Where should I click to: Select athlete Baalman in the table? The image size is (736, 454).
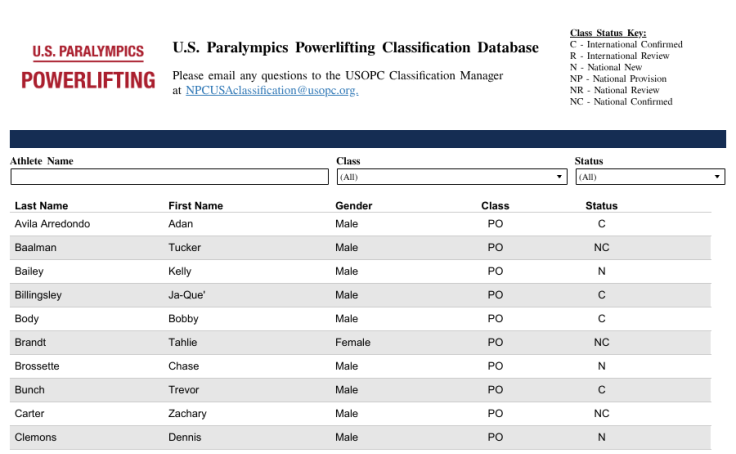point(36,247)
